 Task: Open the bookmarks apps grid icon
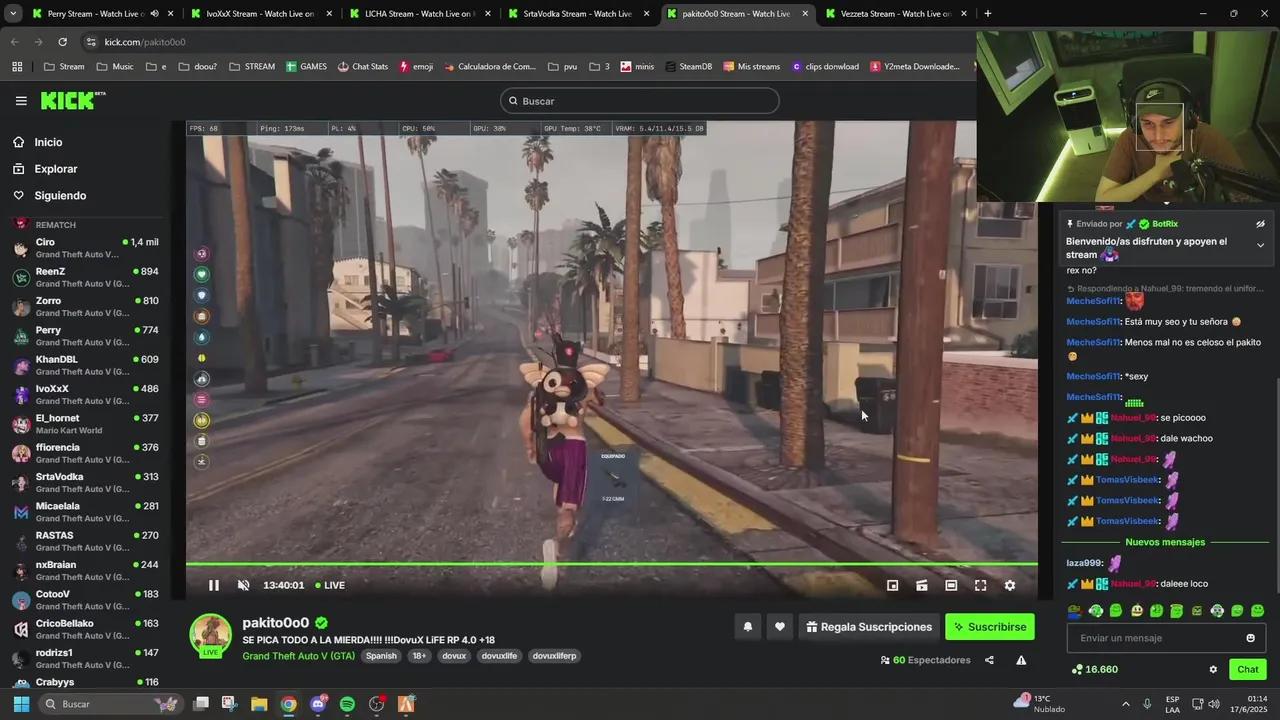[x=17, y=67]
